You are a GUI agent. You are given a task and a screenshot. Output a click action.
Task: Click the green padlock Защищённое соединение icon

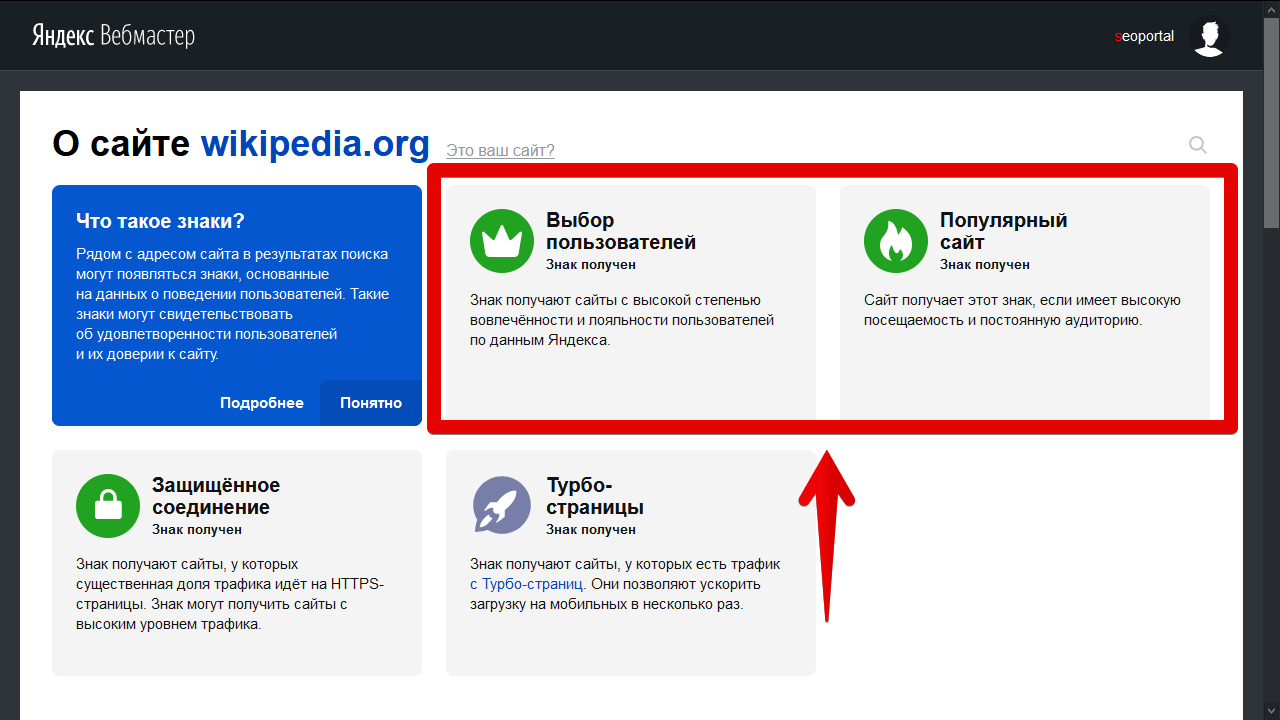pos(107,506)
